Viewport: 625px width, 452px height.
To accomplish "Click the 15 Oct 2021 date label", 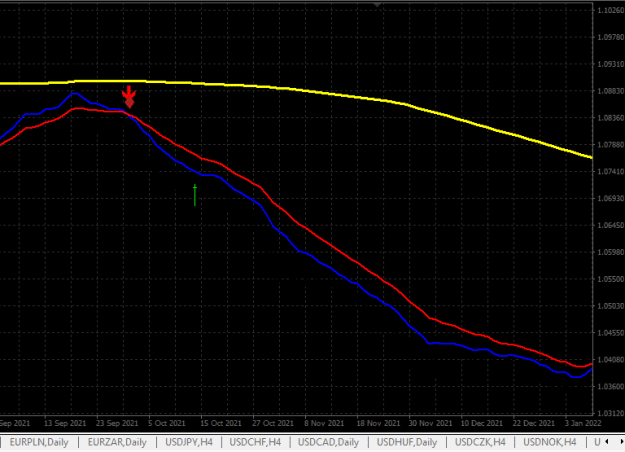I will tap(220, 423).
